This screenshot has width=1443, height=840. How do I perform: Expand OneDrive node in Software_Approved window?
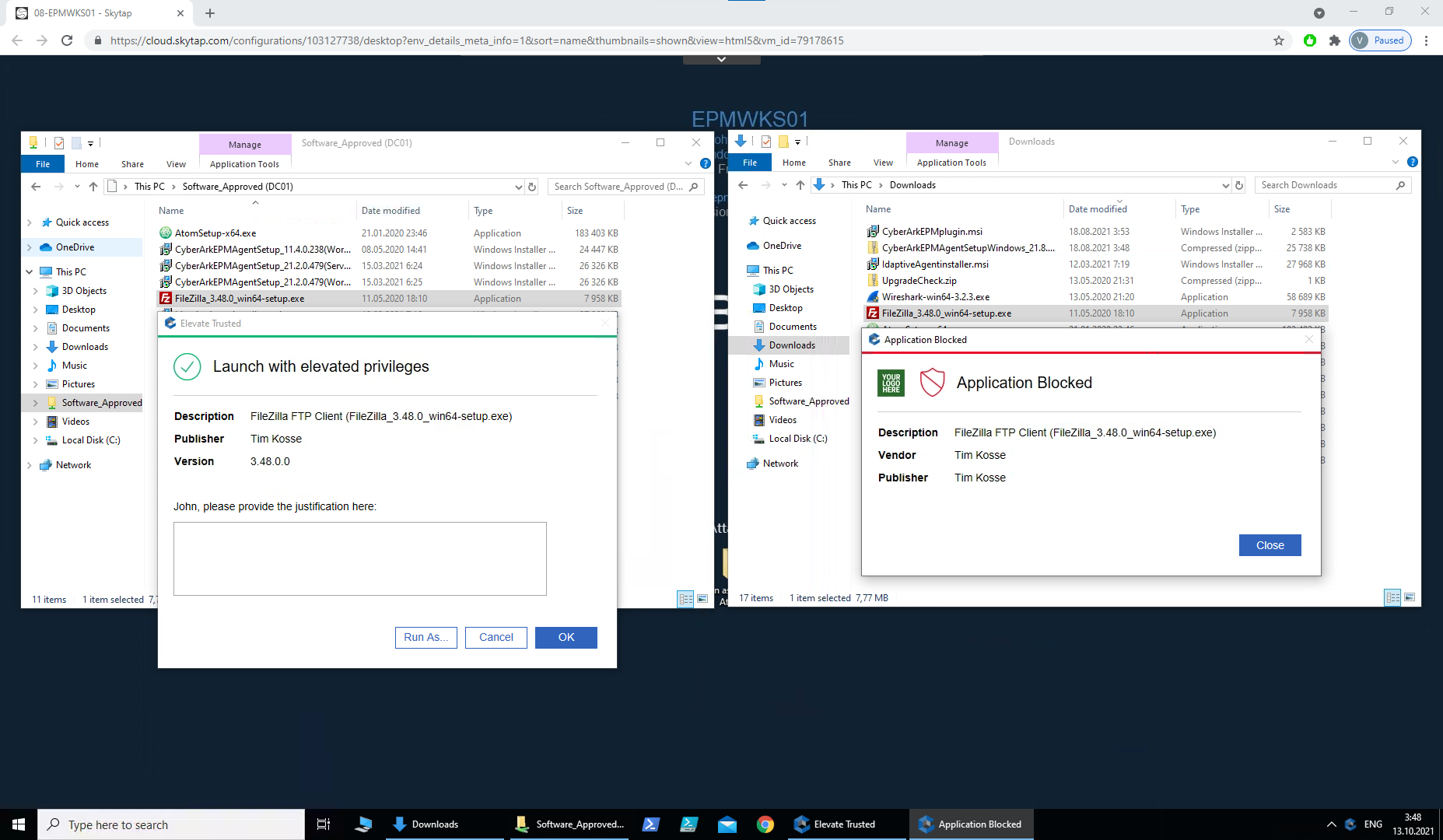[30, 247]
